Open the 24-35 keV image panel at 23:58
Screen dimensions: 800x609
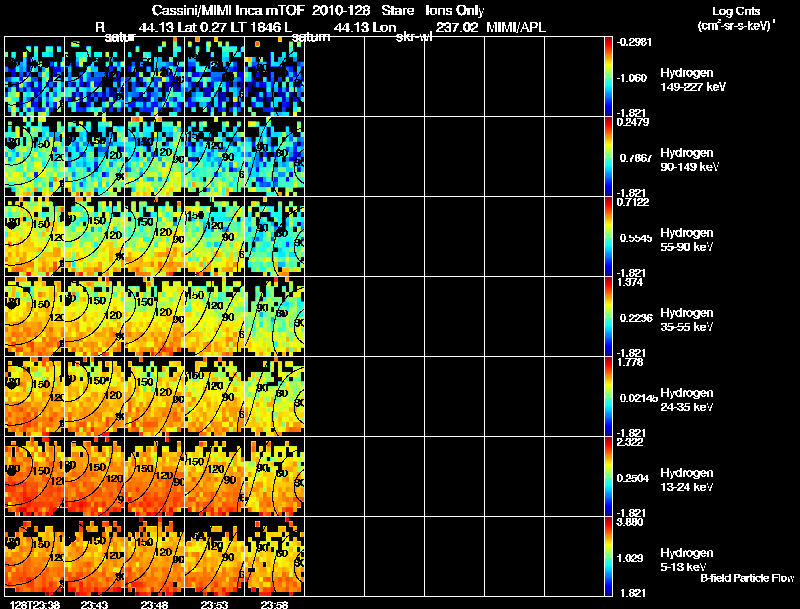pyautogui.click(x=274, y=396)
